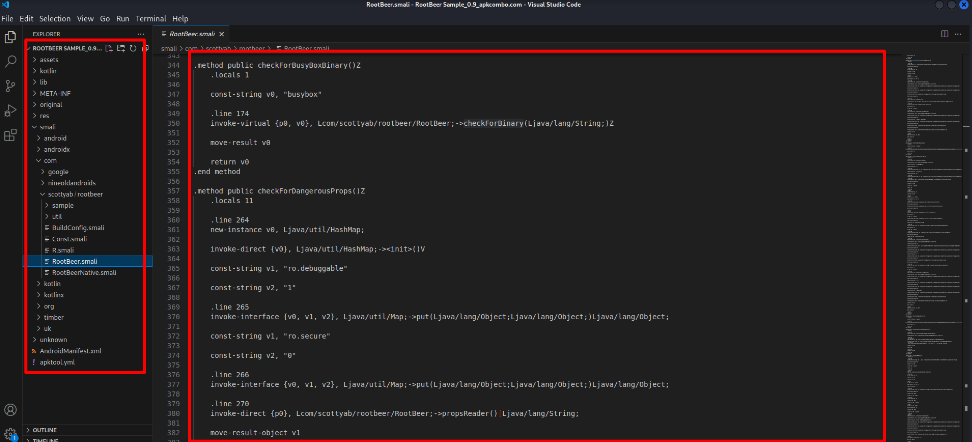
Task: Collapse the smali folder
Action: pos(46,127)
